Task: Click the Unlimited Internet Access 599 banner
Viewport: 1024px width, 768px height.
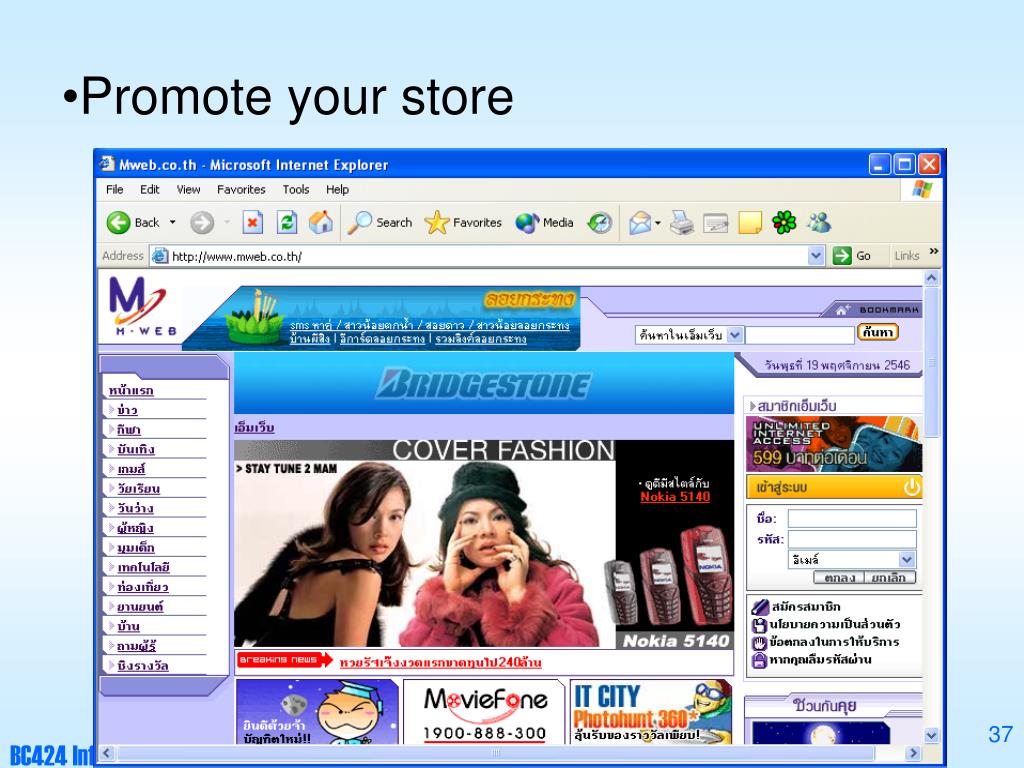Action: click(834, 444)
